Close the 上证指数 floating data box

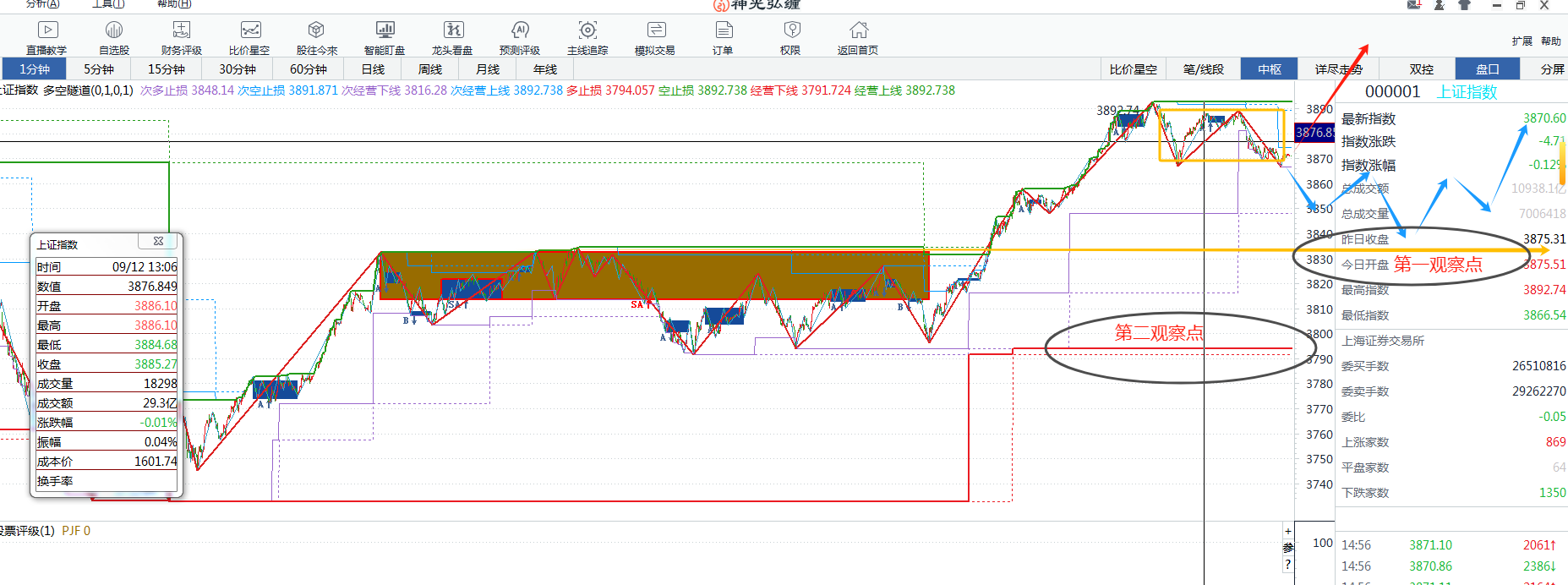[x=158, y=242]
